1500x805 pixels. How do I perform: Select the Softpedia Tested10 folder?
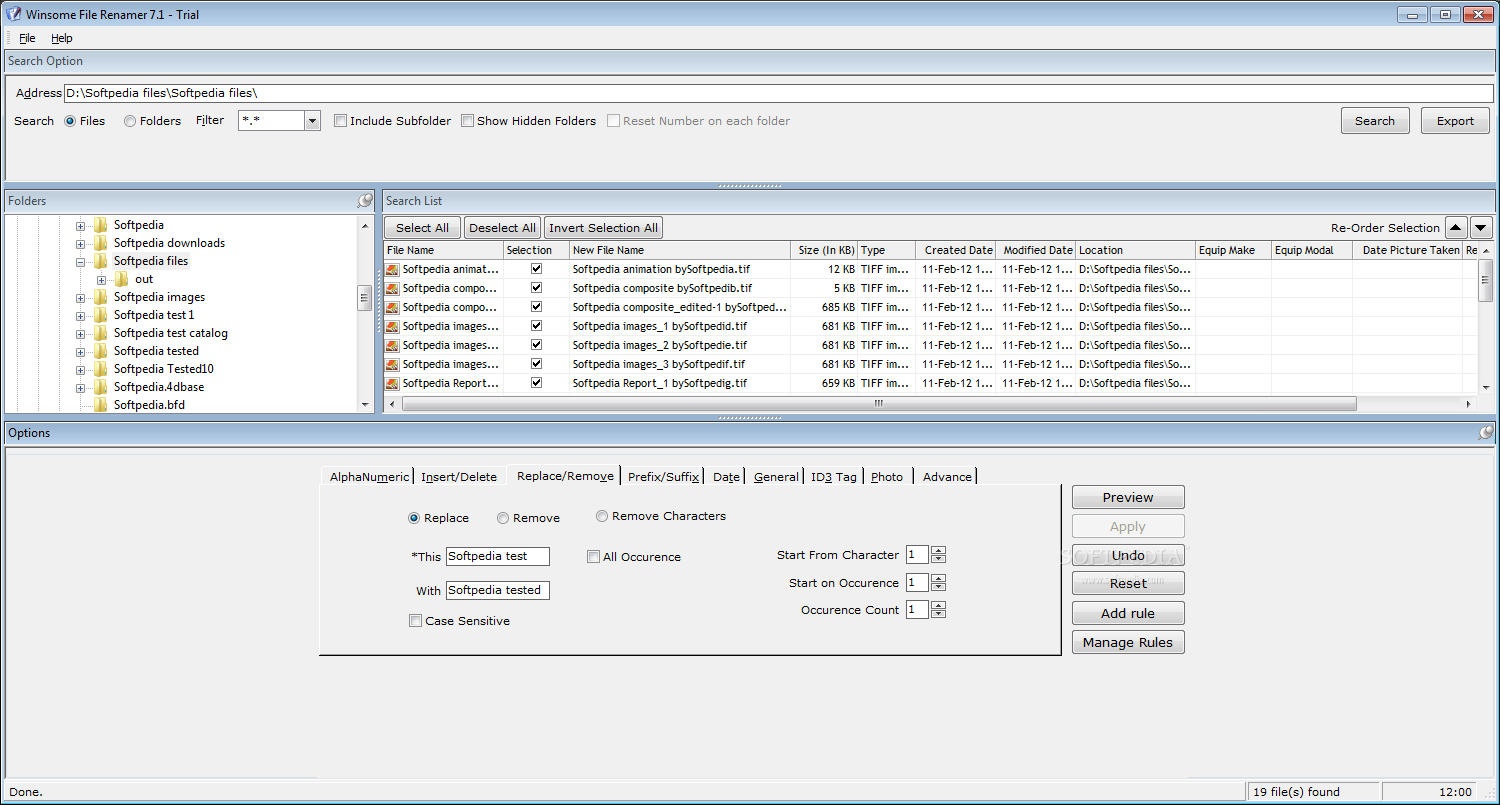[163, 369]
